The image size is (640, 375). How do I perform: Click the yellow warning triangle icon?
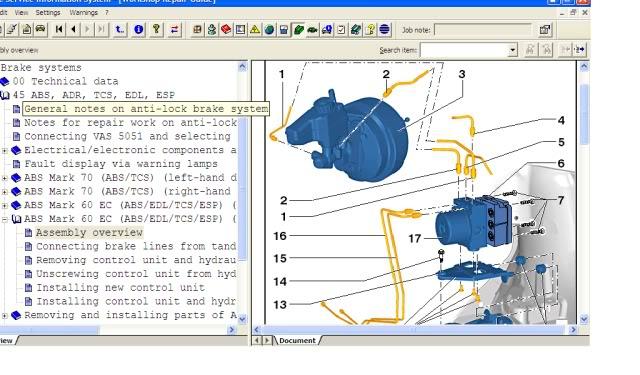(255, 30)
